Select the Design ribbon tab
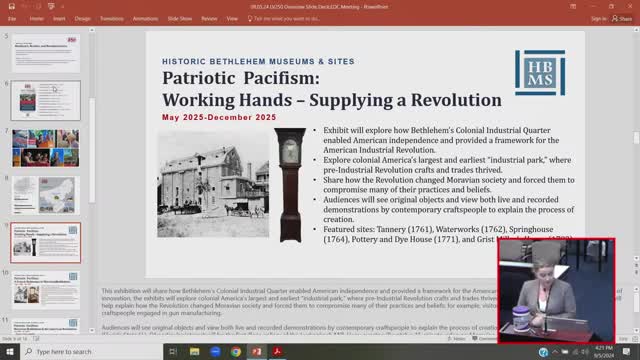 pos(82,19)
